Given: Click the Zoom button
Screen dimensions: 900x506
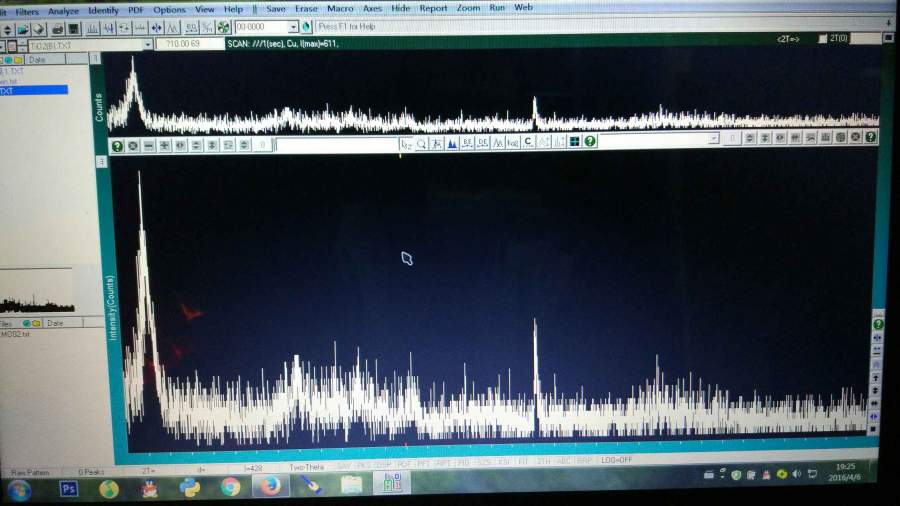Looking at the screenshot, I should [468, 8].
